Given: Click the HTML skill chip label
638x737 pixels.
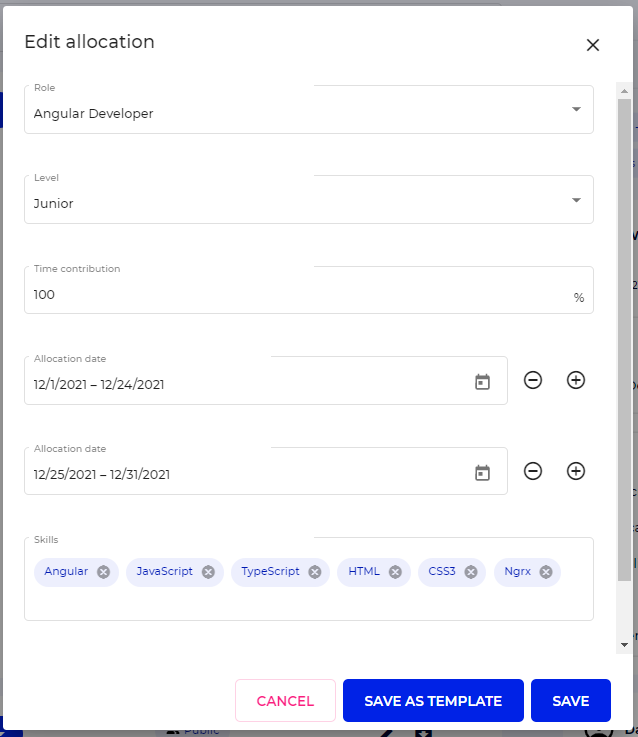Looking at the screenshot, I should [x=364, y=572].
